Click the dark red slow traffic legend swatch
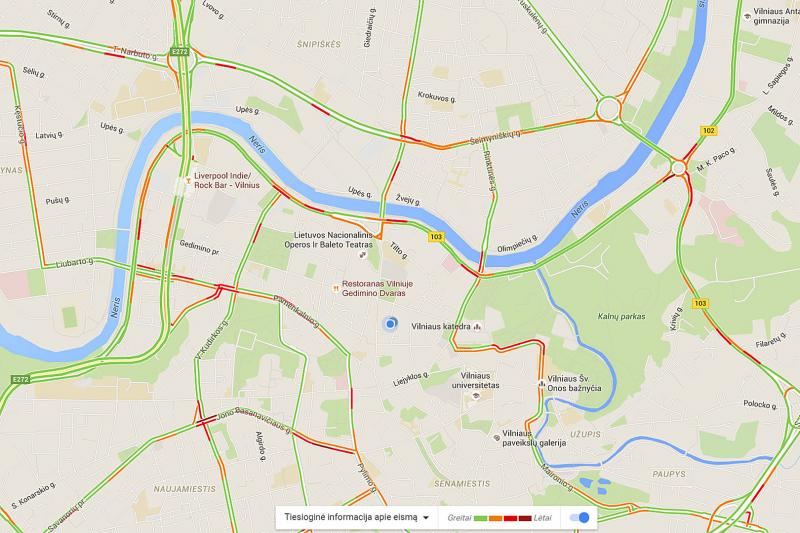Image resolution: width=800 pixels, height=533 pixels. coord(525,518)
